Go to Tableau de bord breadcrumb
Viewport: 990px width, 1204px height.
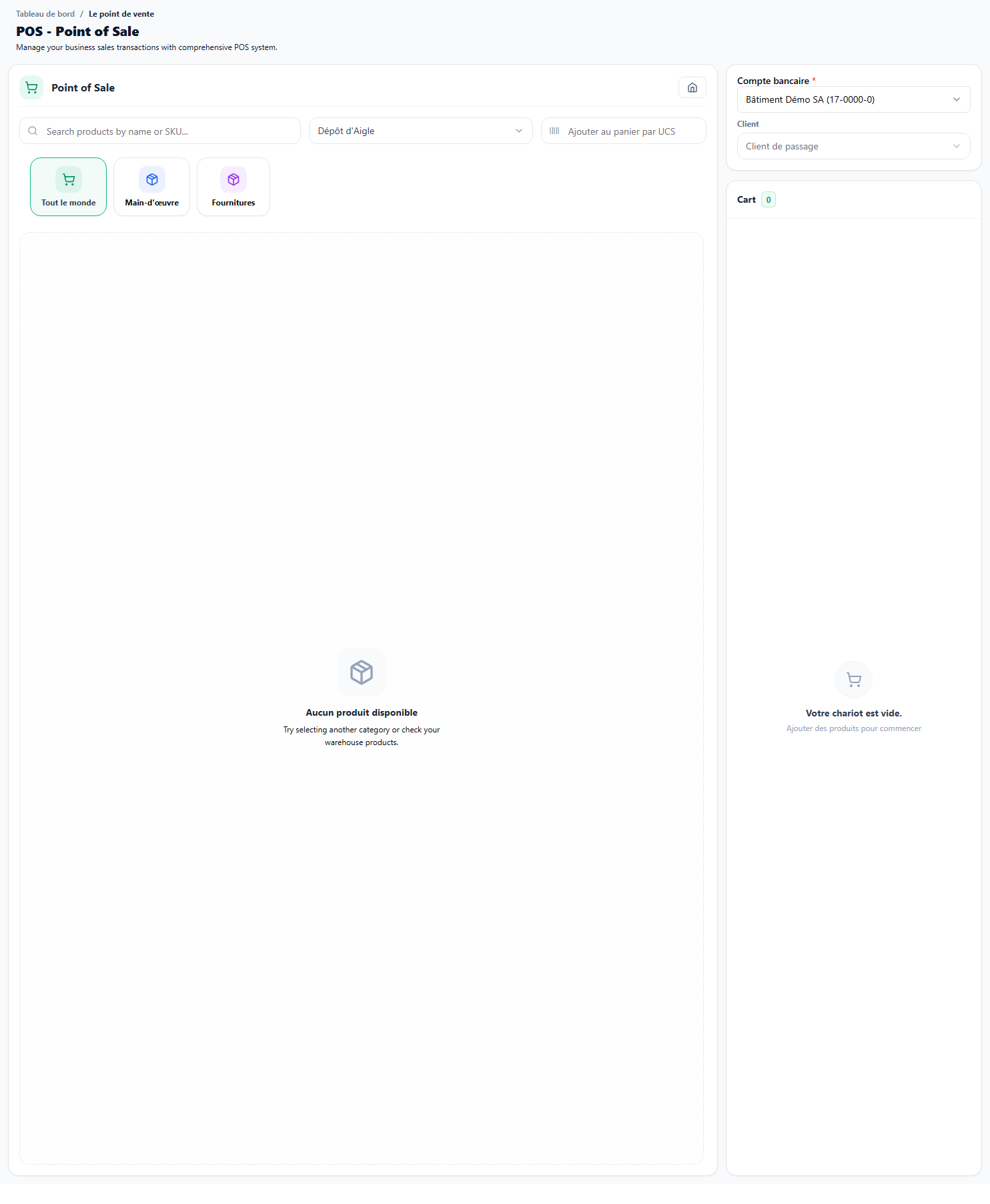pyautogui.click(x=45, y=14)
